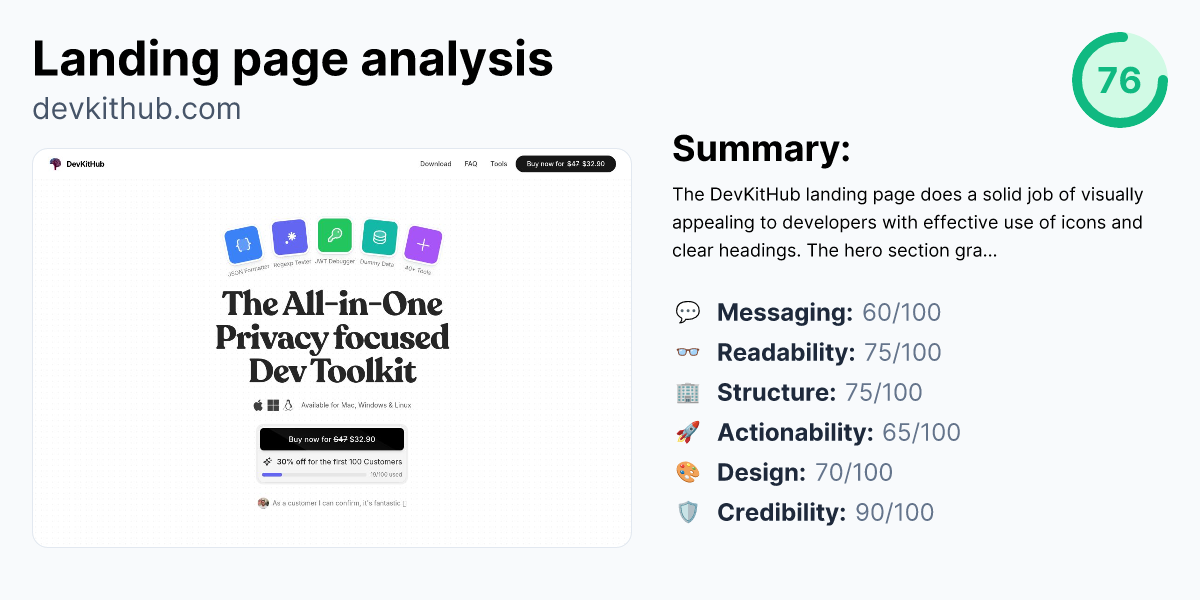Click the Windows platform icon
Viewport: 1200px width, 600px height.
tap(272, 405)
